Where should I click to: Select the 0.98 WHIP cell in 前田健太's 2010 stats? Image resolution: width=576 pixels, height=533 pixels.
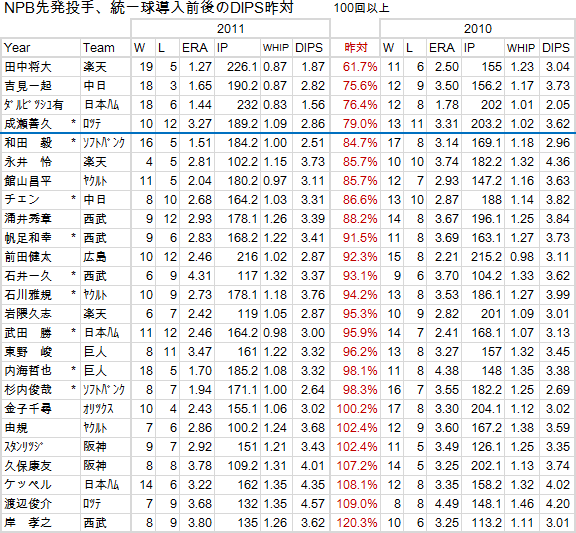522,257
